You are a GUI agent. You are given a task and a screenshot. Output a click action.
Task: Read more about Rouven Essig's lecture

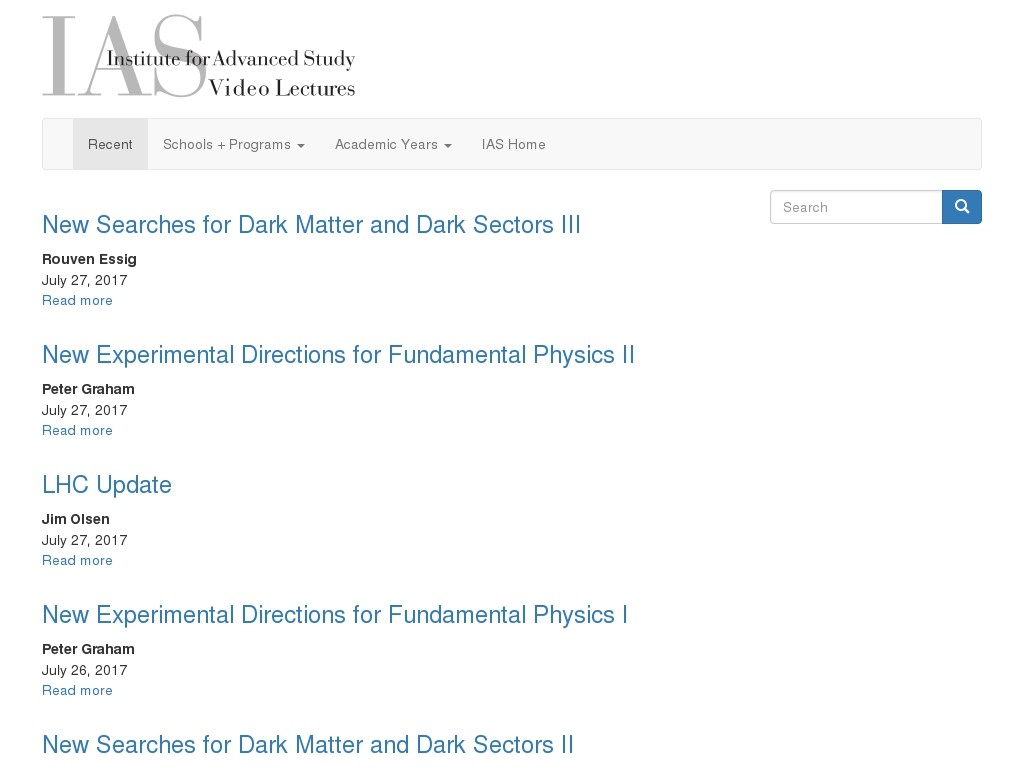point(77,300)
